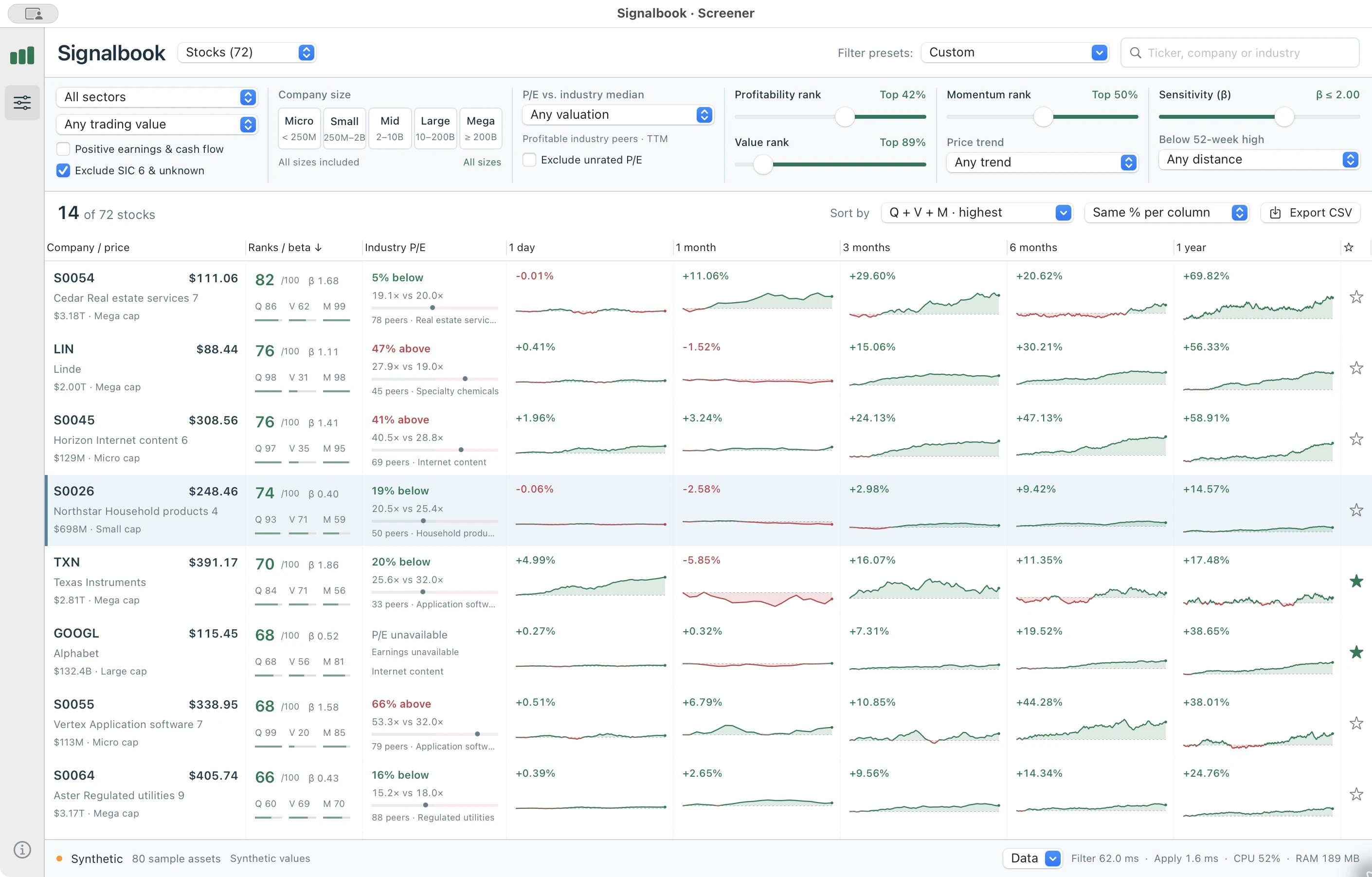Open the Stocks (72) dropdown
The height and width of the screenshot is (877, 1372).
247,53
